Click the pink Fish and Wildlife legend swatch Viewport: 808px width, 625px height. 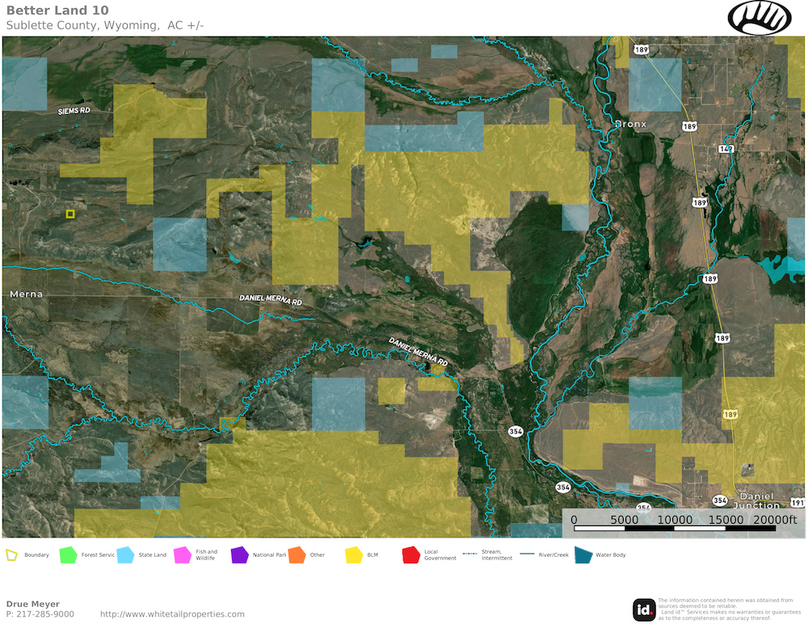pos(182,554)
